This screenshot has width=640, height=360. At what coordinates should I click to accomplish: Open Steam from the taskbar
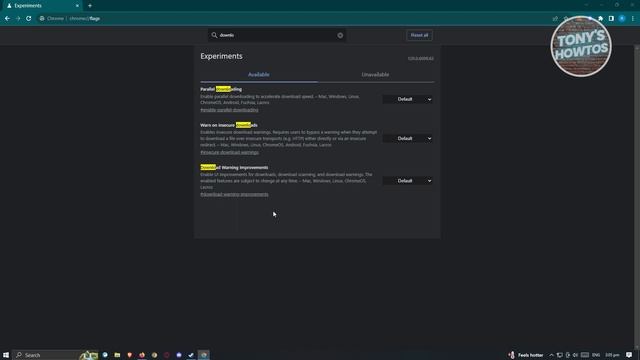(191, 355)
